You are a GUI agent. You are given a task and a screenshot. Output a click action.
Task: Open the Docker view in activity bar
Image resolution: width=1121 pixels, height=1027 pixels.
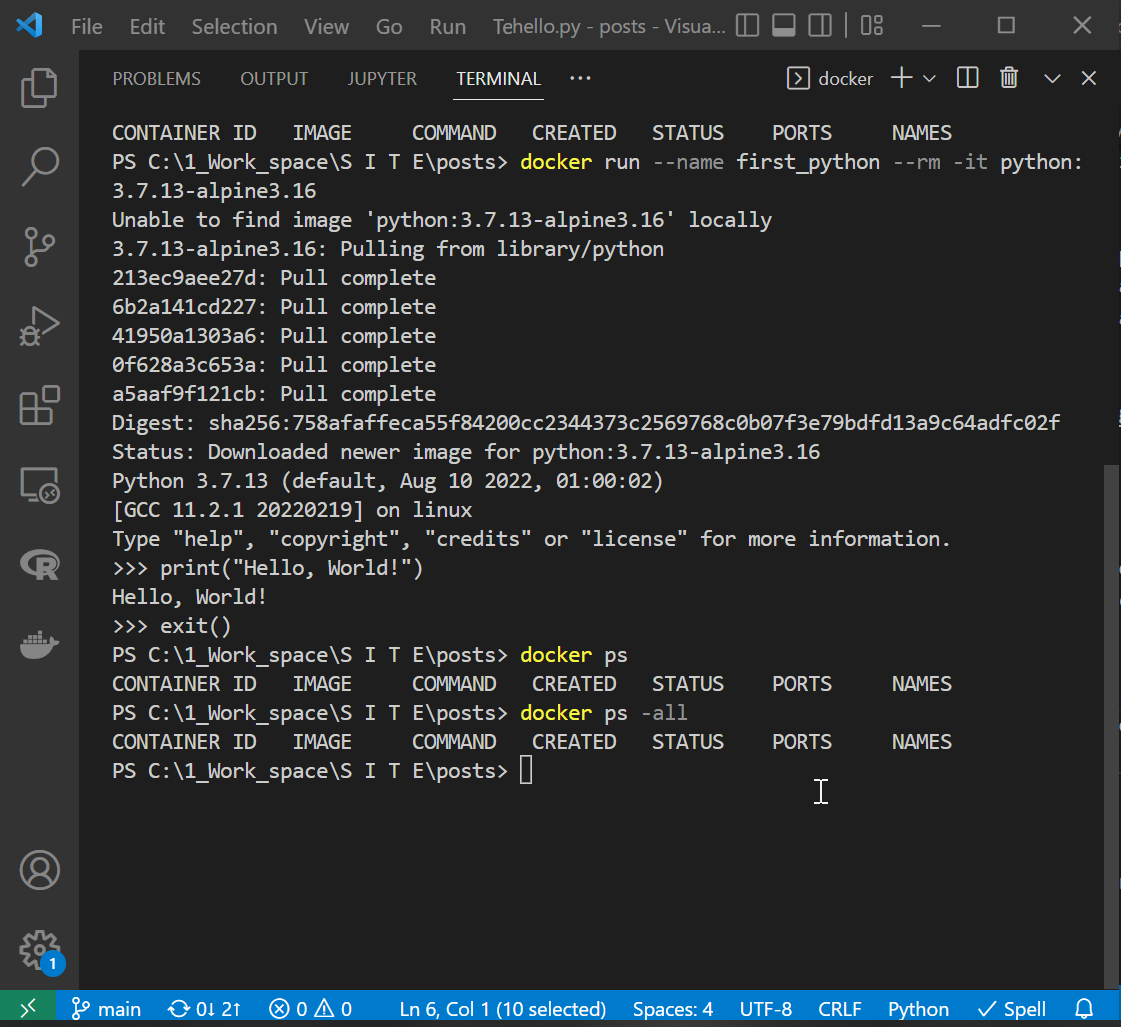pyautogui.click(x=39, y=645)
